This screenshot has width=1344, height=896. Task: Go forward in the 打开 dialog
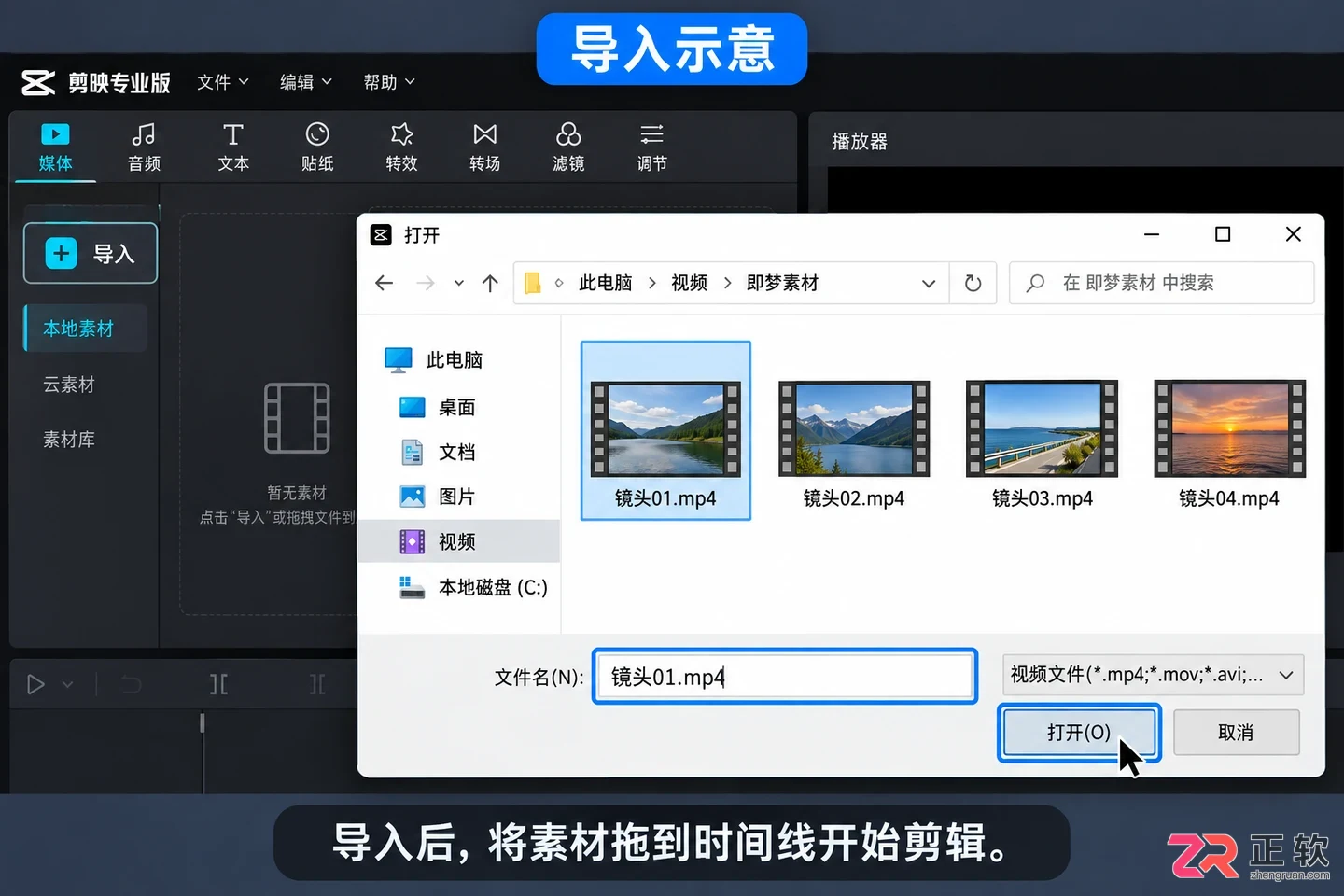tap(426, 283)
